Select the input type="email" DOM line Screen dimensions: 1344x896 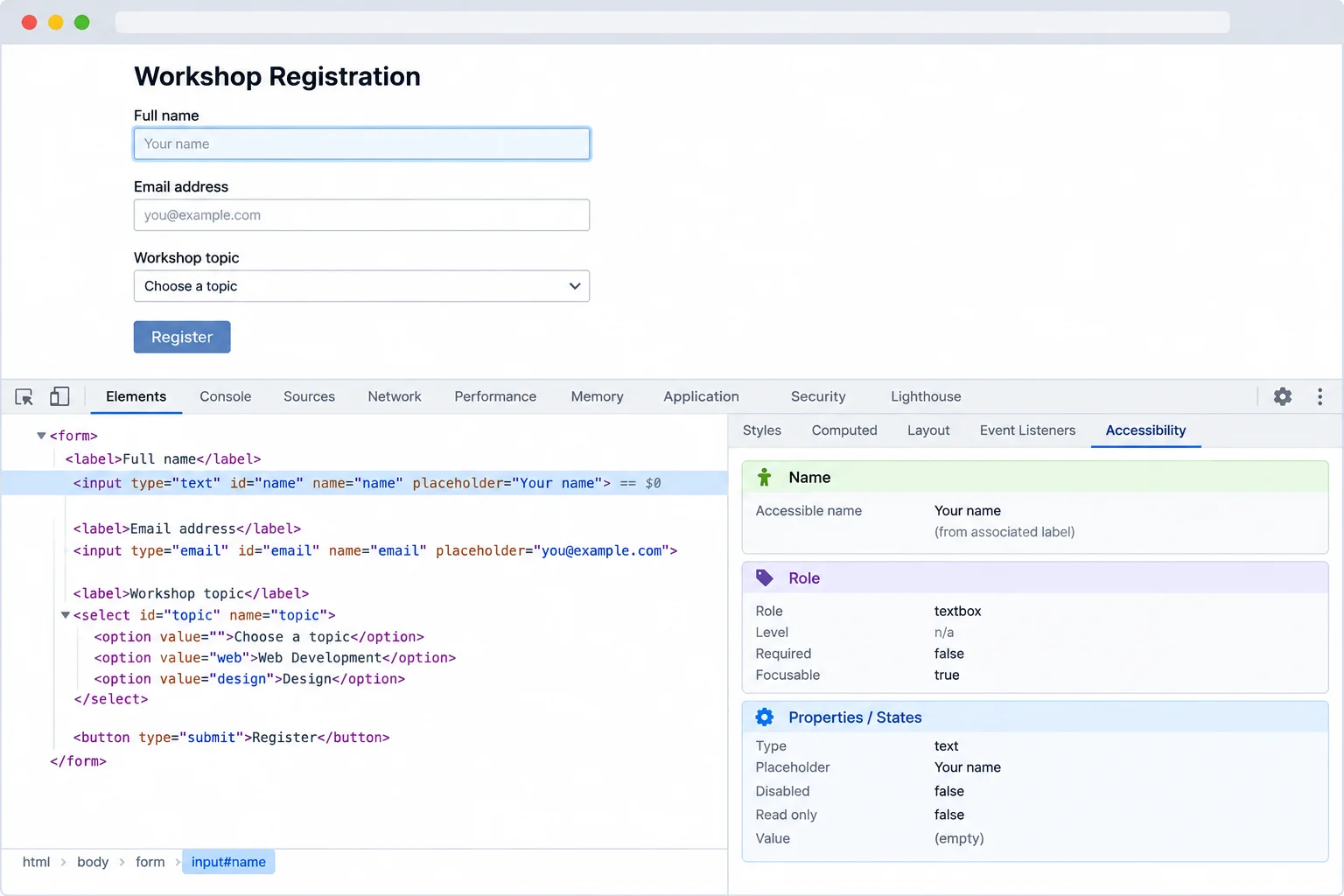pyautogui.click(x=375, y=550)
